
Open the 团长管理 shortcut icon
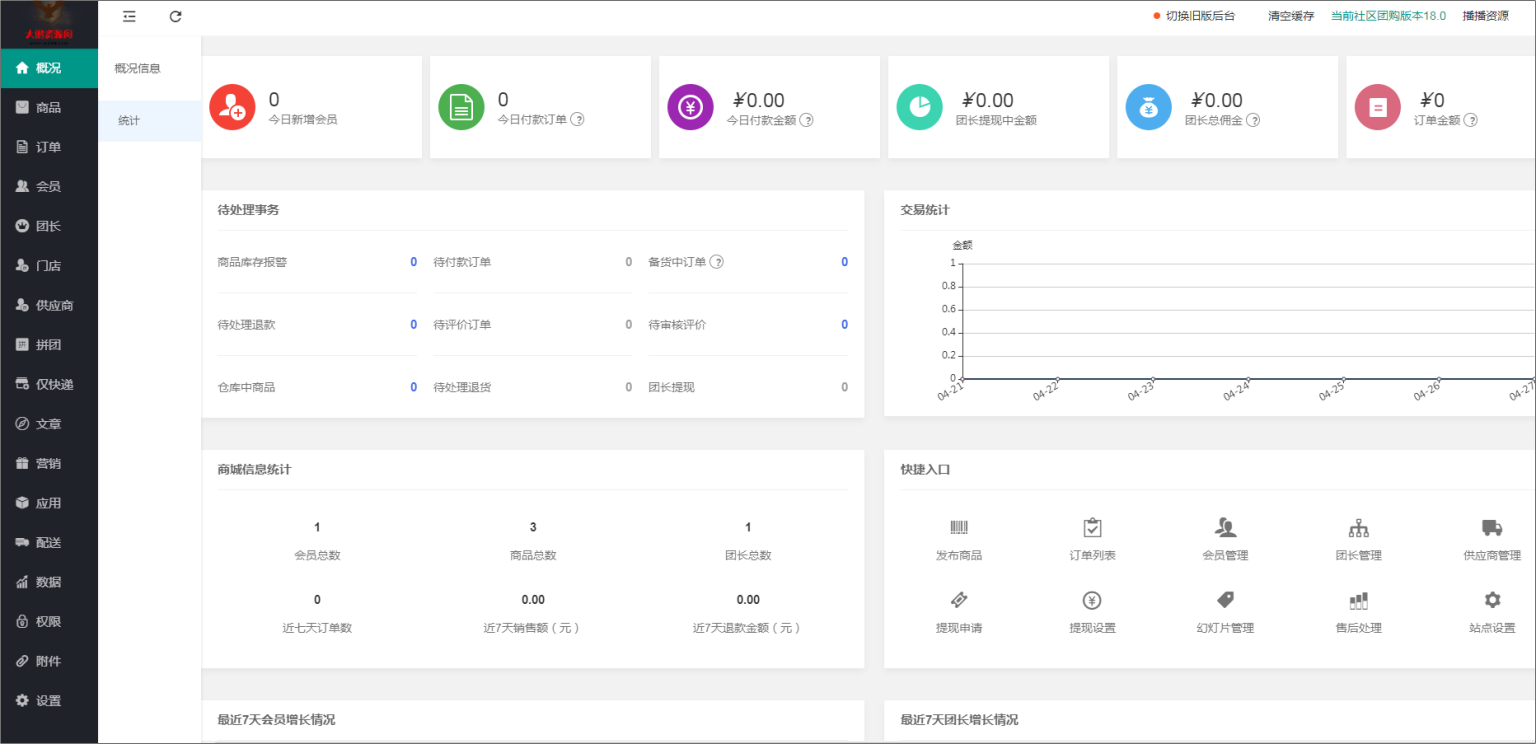1358,527
